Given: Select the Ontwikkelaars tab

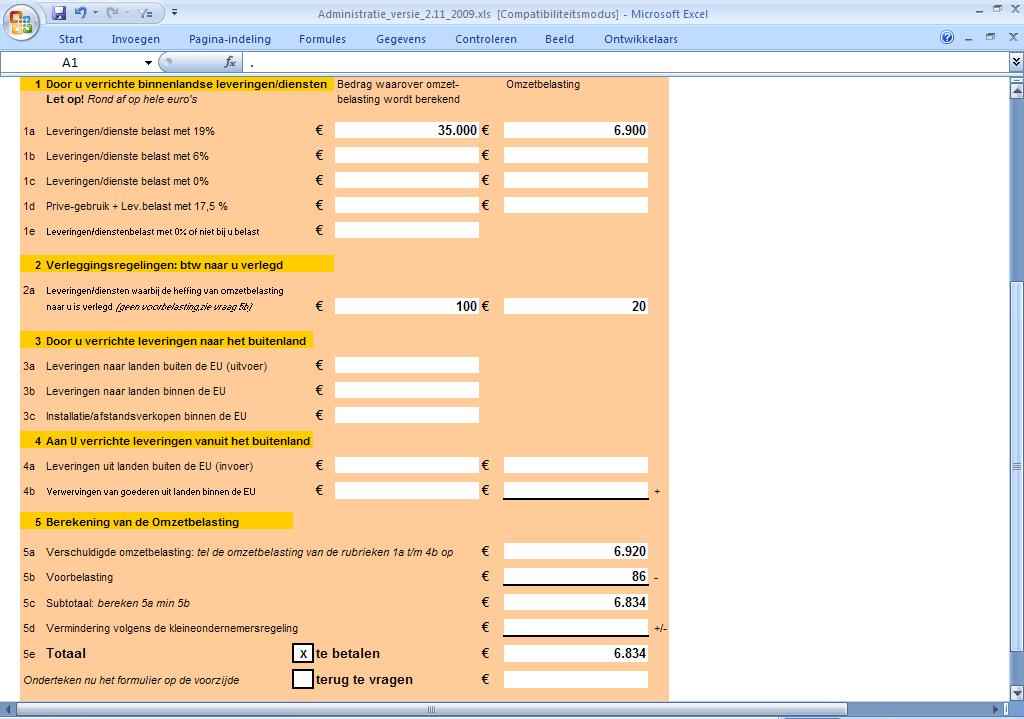Looking at the screenshot, I should [x=640, y=39].
